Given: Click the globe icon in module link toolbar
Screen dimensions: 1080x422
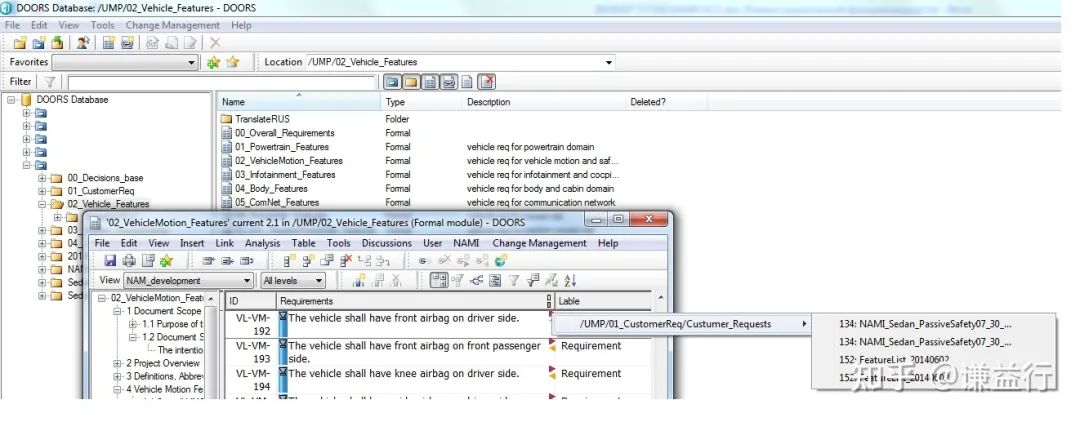Looking at the screenshot, I should [x=500, y=261].
